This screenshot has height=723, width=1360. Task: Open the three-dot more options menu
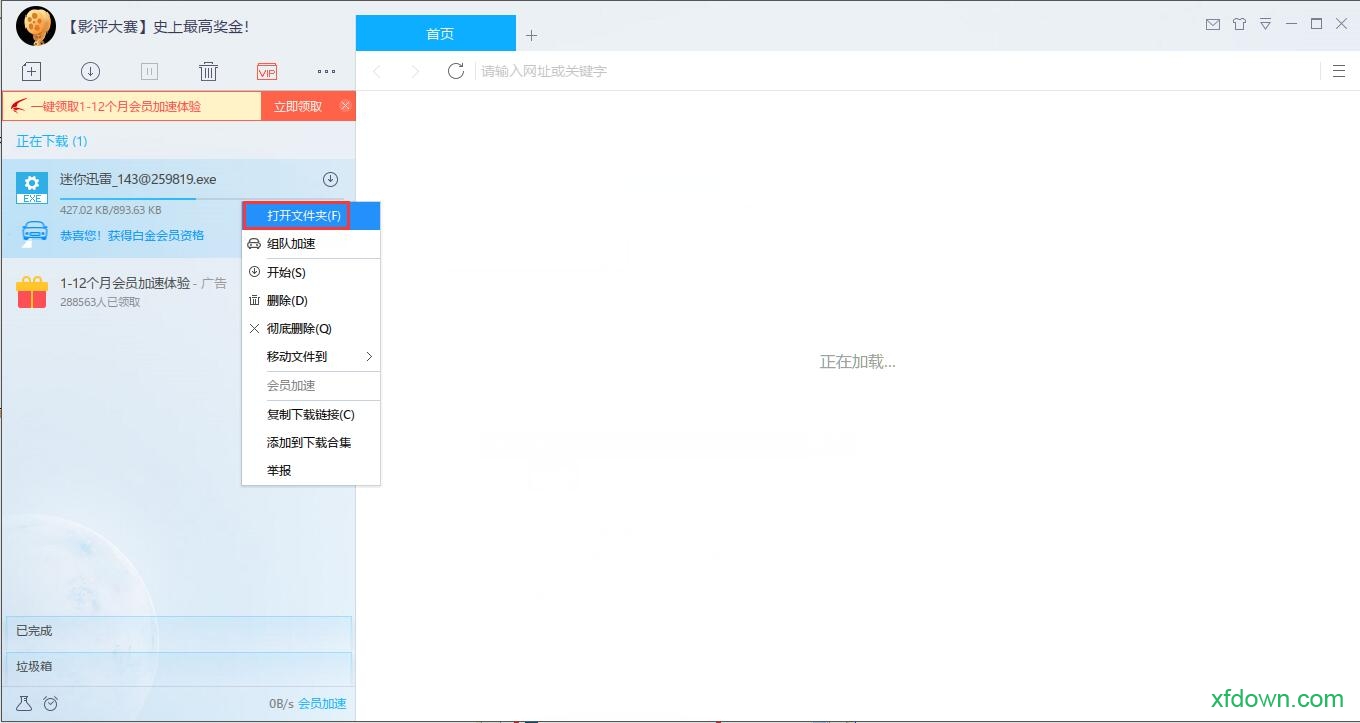[326, 71]
